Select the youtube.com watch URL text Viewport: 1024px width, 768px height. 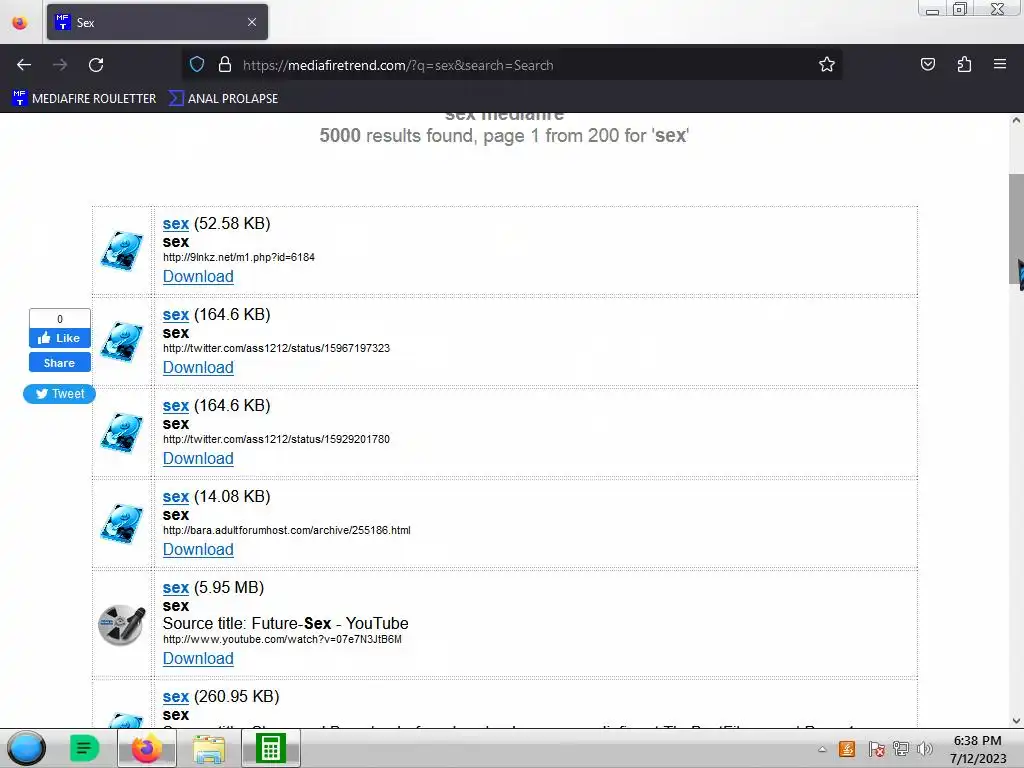[282, 639]
